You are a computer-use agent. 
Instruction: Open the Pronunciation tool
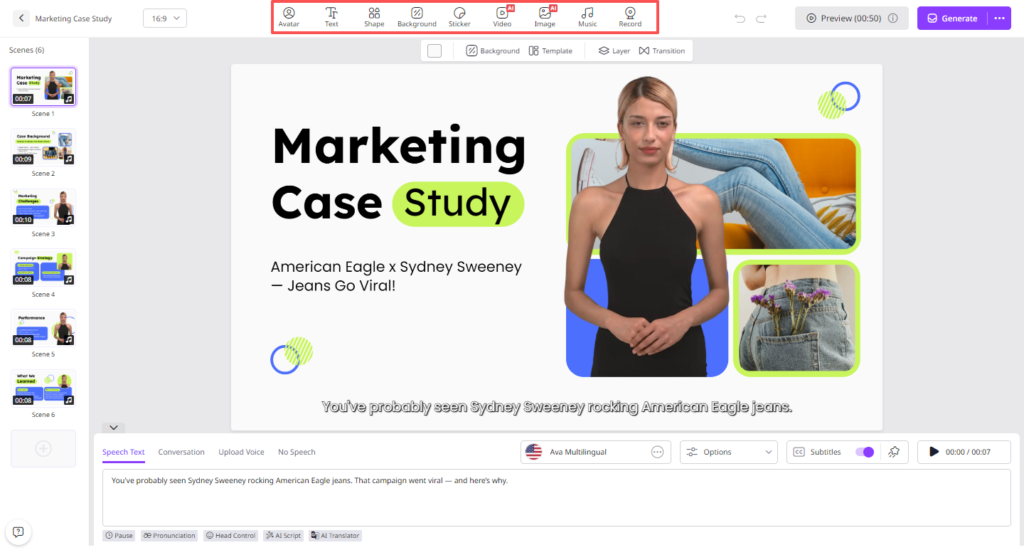tap(169, 536)
